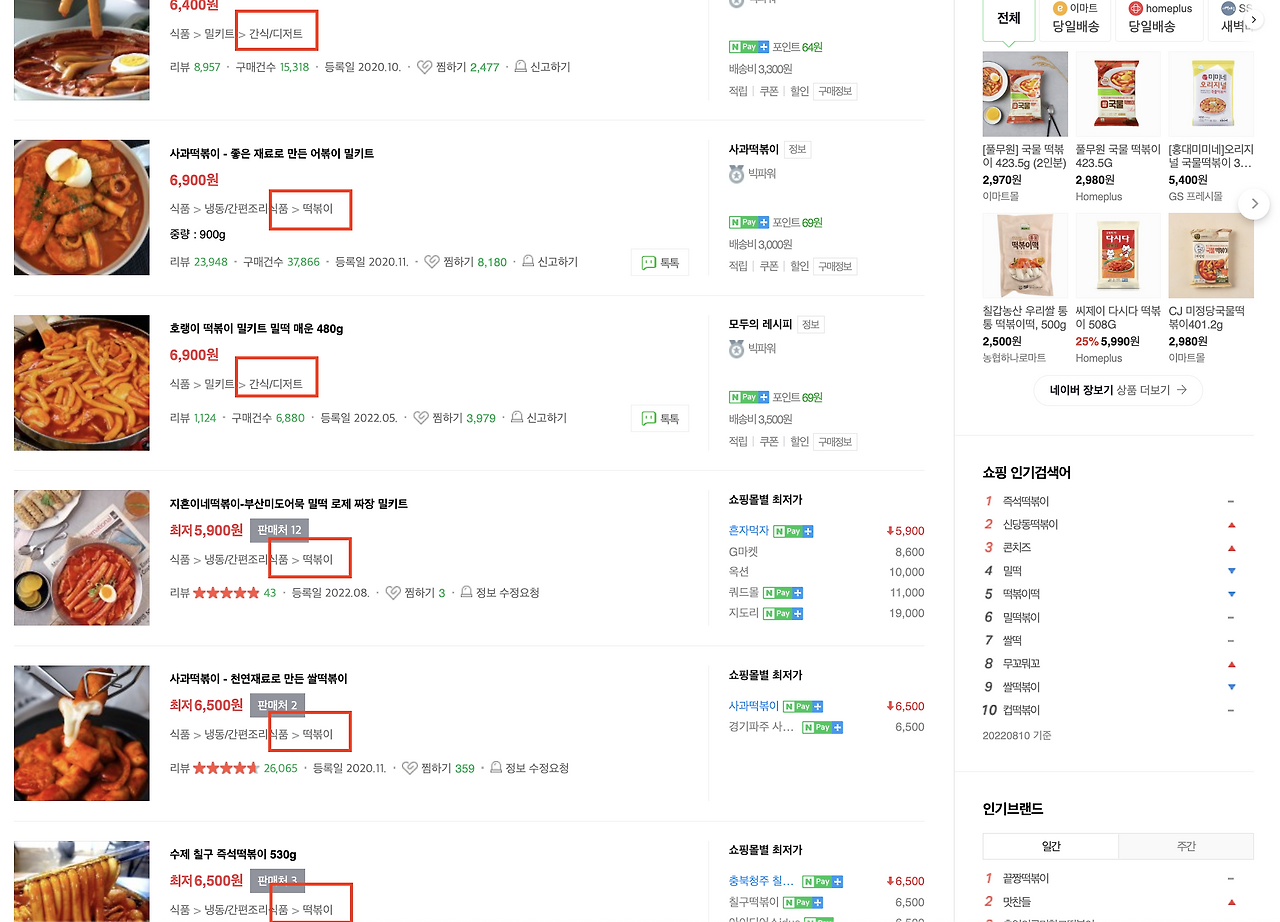Click 네이버 장보기 상품 더보기 button

coord(1117,392)
